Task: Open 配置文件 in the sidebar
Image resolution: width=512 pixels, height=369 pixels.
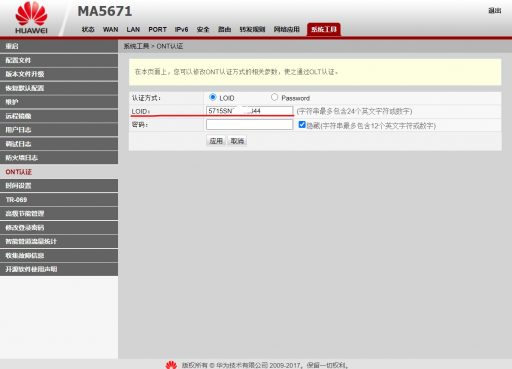Action: [x=59, y=60]
